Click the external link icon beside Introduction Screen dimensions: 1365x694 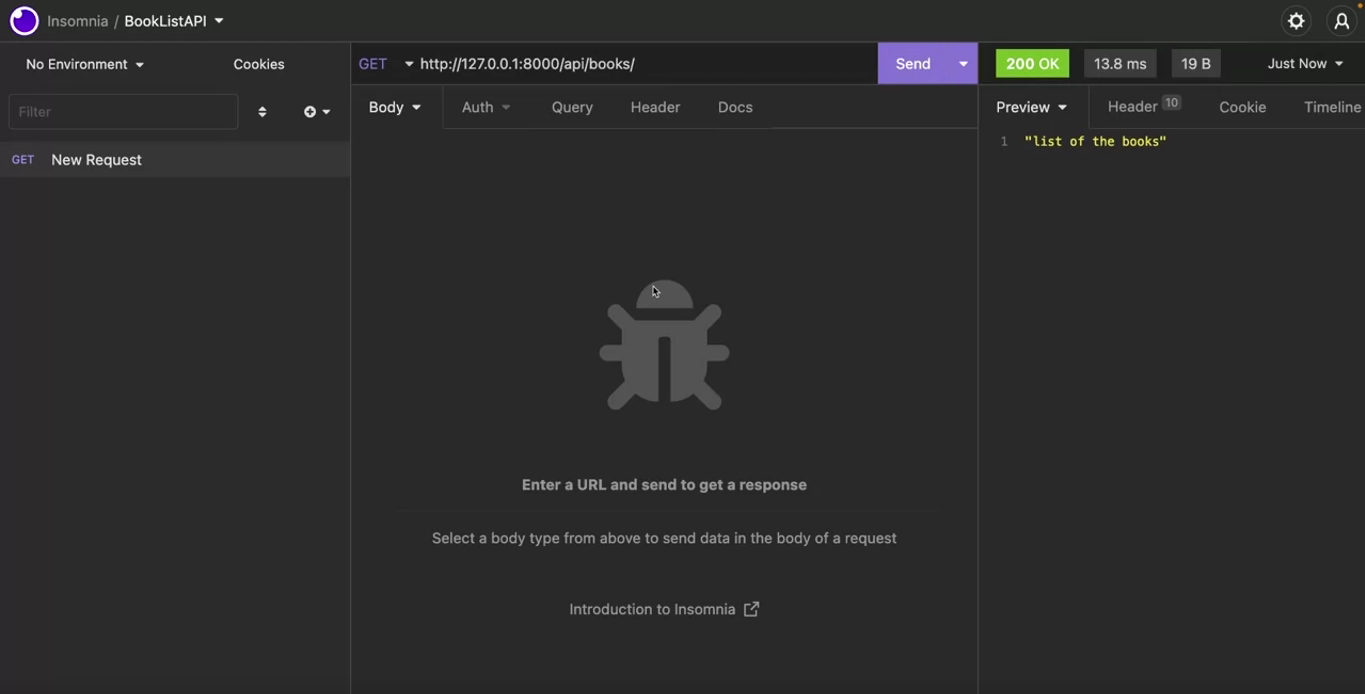coord(751,609)
